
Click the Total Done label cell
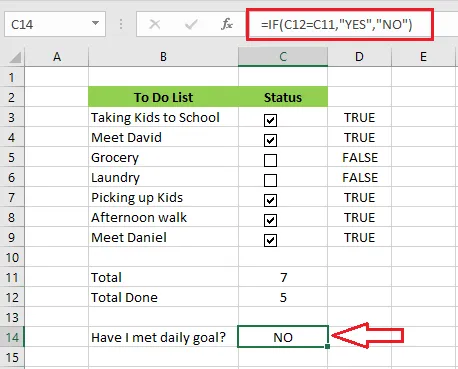point(163,297)
